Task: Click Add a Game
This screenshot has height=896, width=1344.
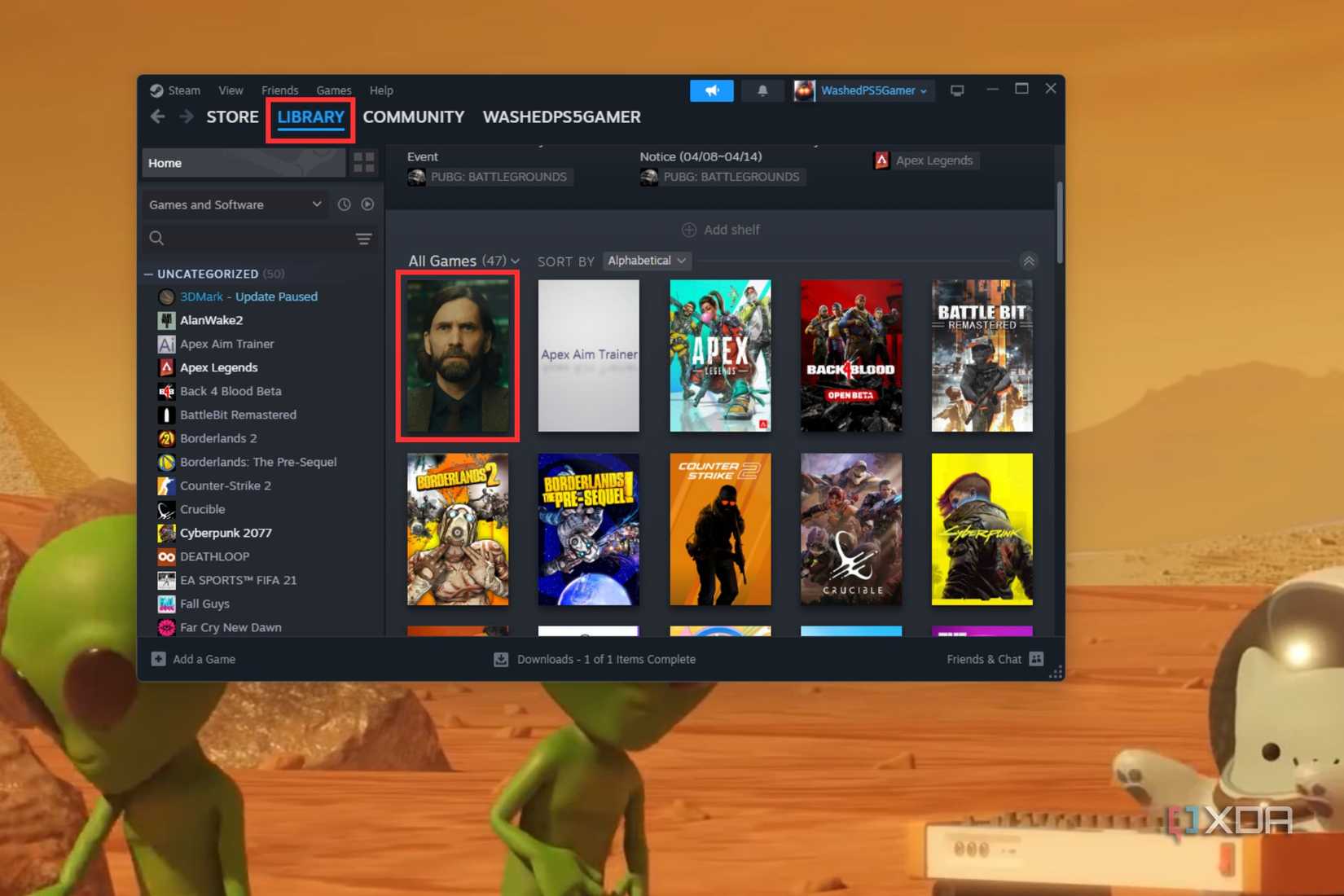Action: pyautogui.click(x=194, y=659)
